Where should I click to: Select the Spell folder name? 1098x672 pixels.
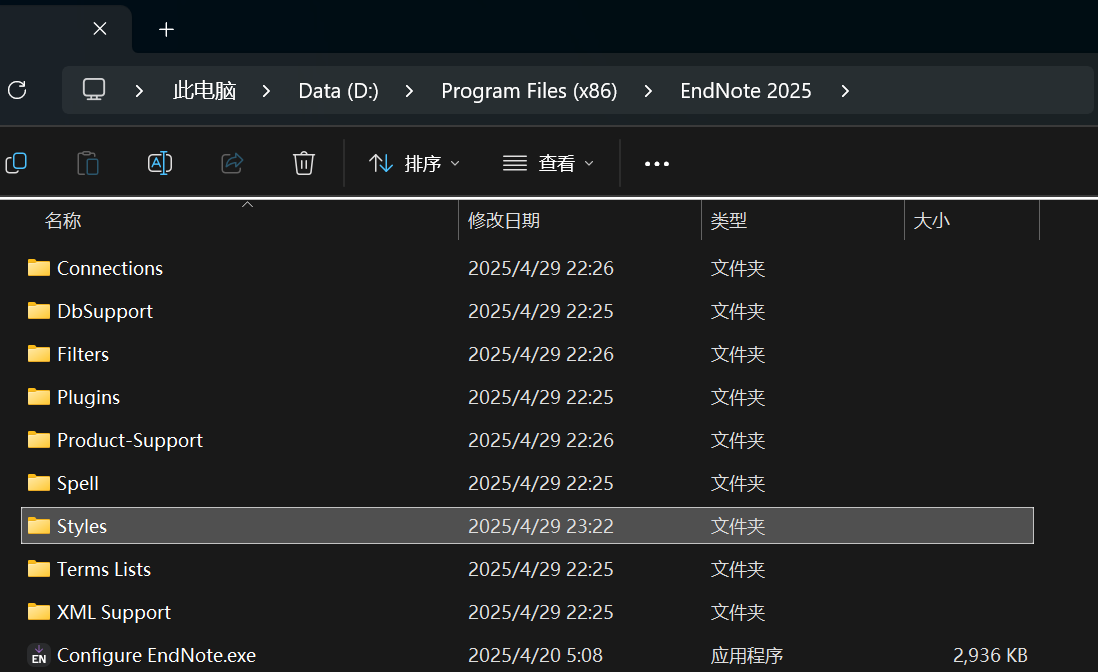pyautogui.click(x=78, y=484)
